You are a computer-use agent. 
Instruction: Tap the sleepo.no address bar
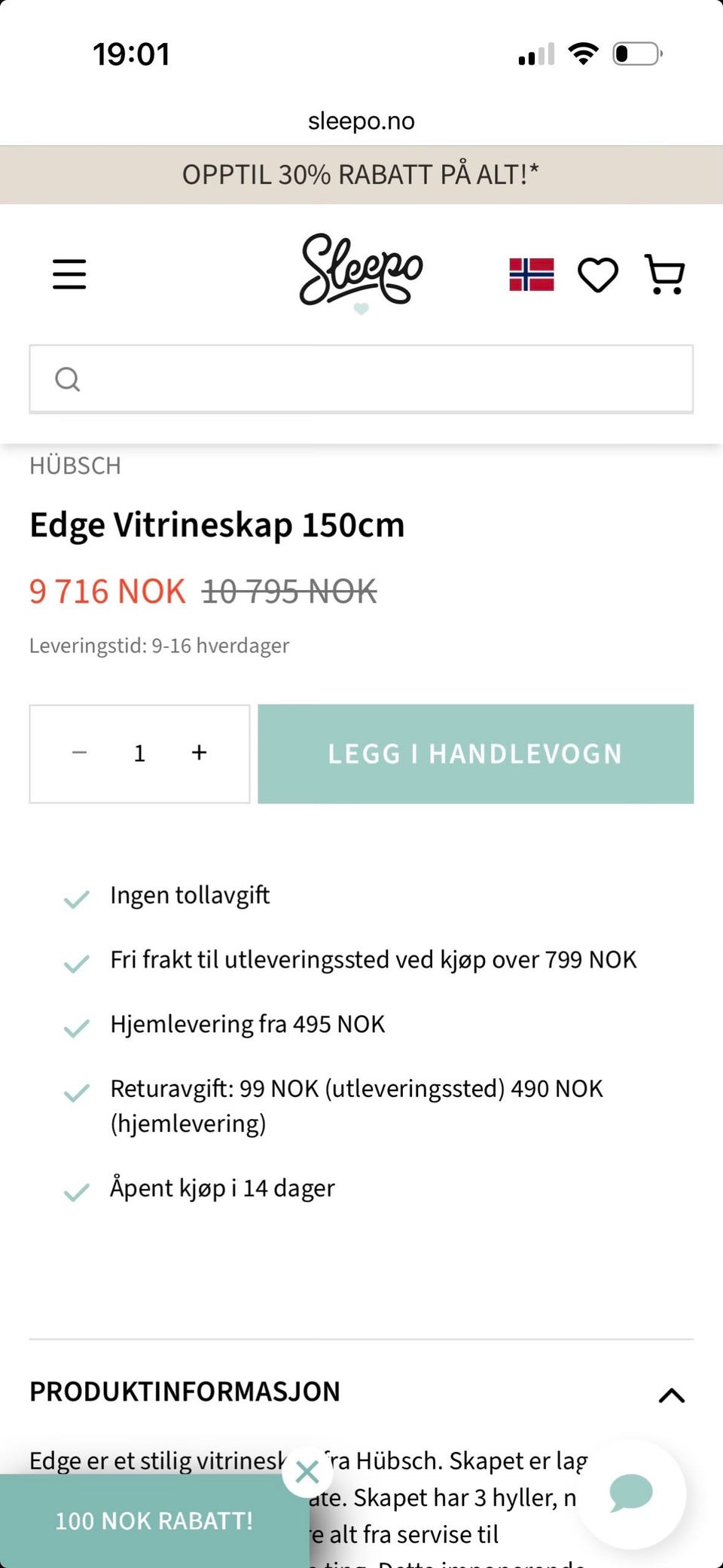point(361,121)
